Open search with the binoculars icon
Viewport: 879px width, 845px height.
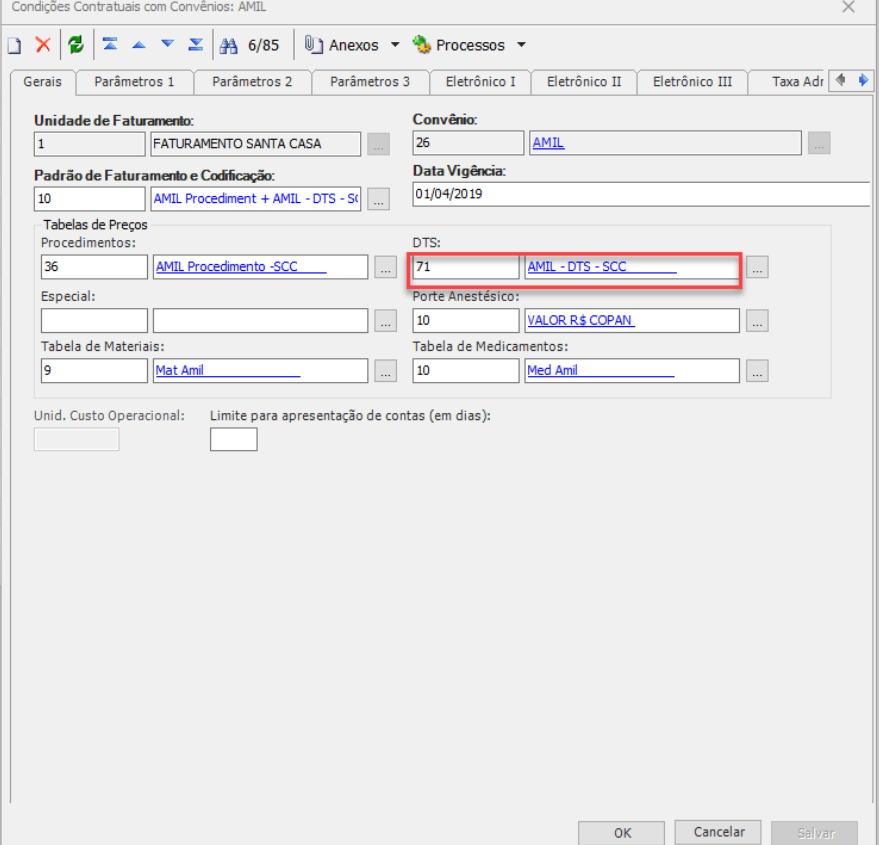(228, 45)
